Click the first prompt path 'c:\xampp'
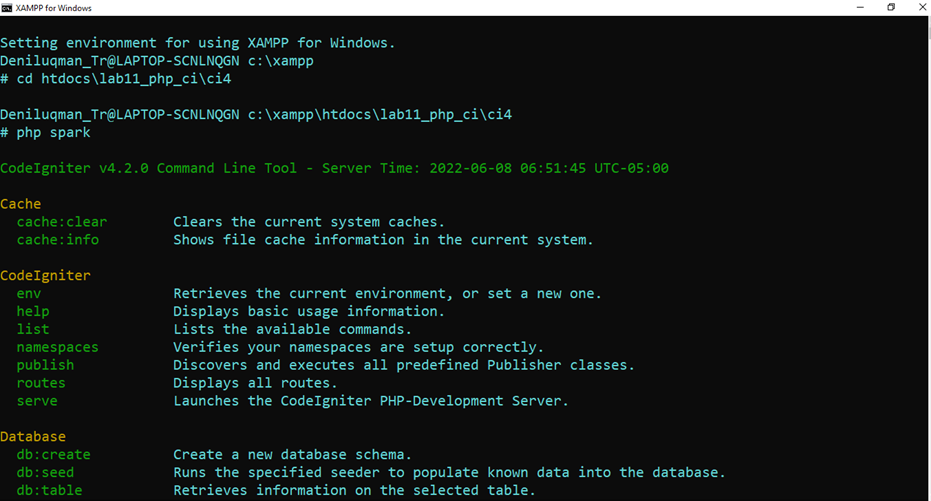The width and height of the screenshot is (931, 501). point(281,61)
